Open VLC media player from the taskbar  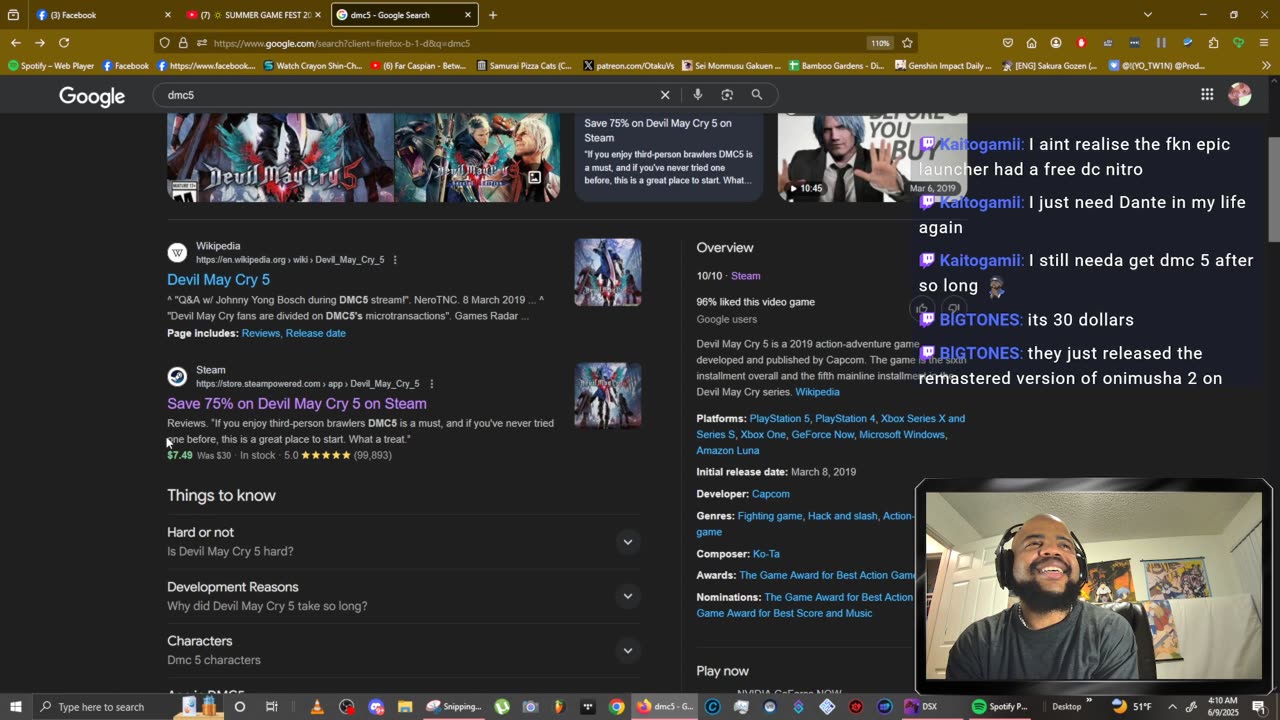(317, 707)
